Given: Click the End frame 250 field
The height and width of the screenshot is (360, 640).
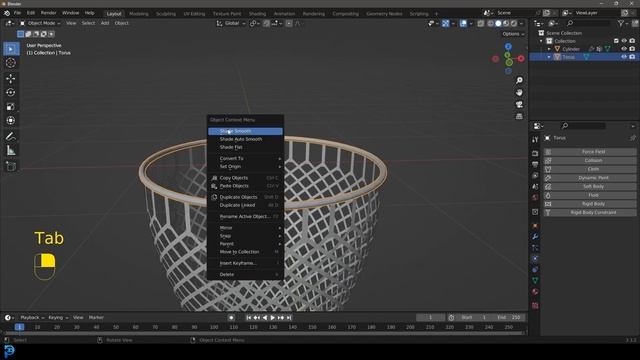Looking at the screenshot, I should [509, 318].
